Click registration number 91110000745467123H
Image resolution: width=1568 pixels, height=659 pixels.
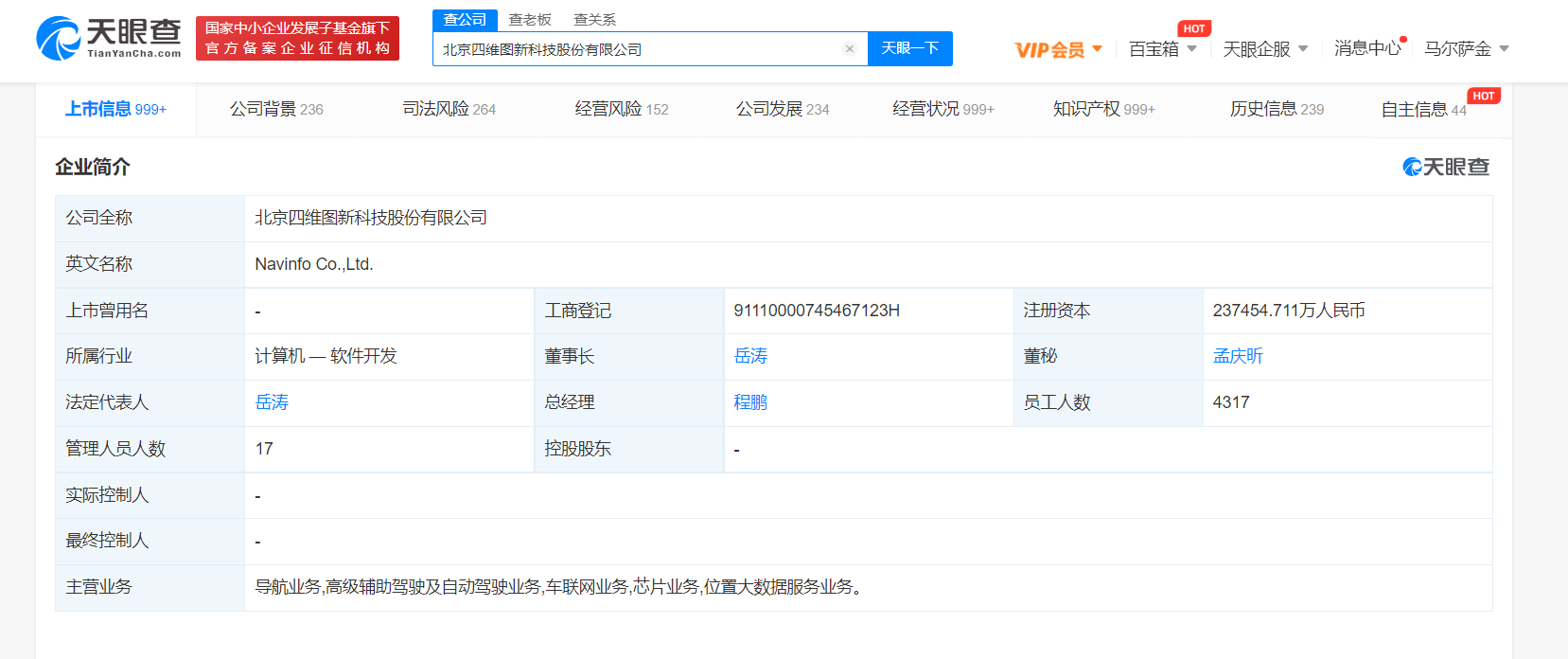[817, 311]
